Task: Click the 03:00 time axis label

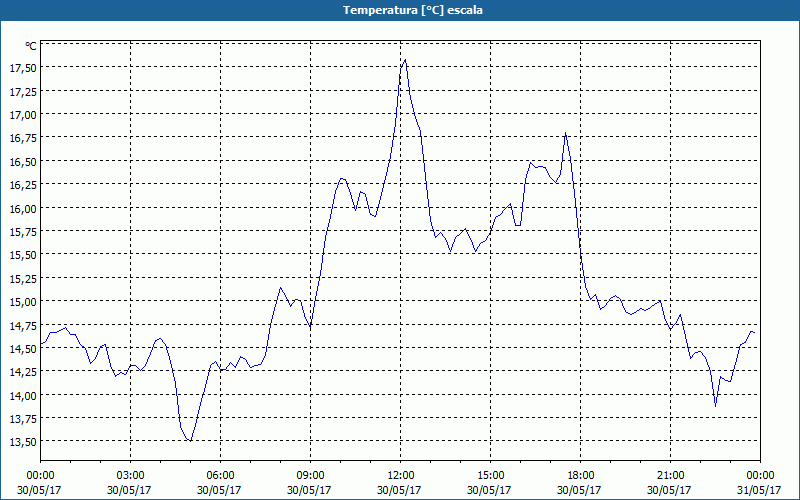Action: (131, 476)
